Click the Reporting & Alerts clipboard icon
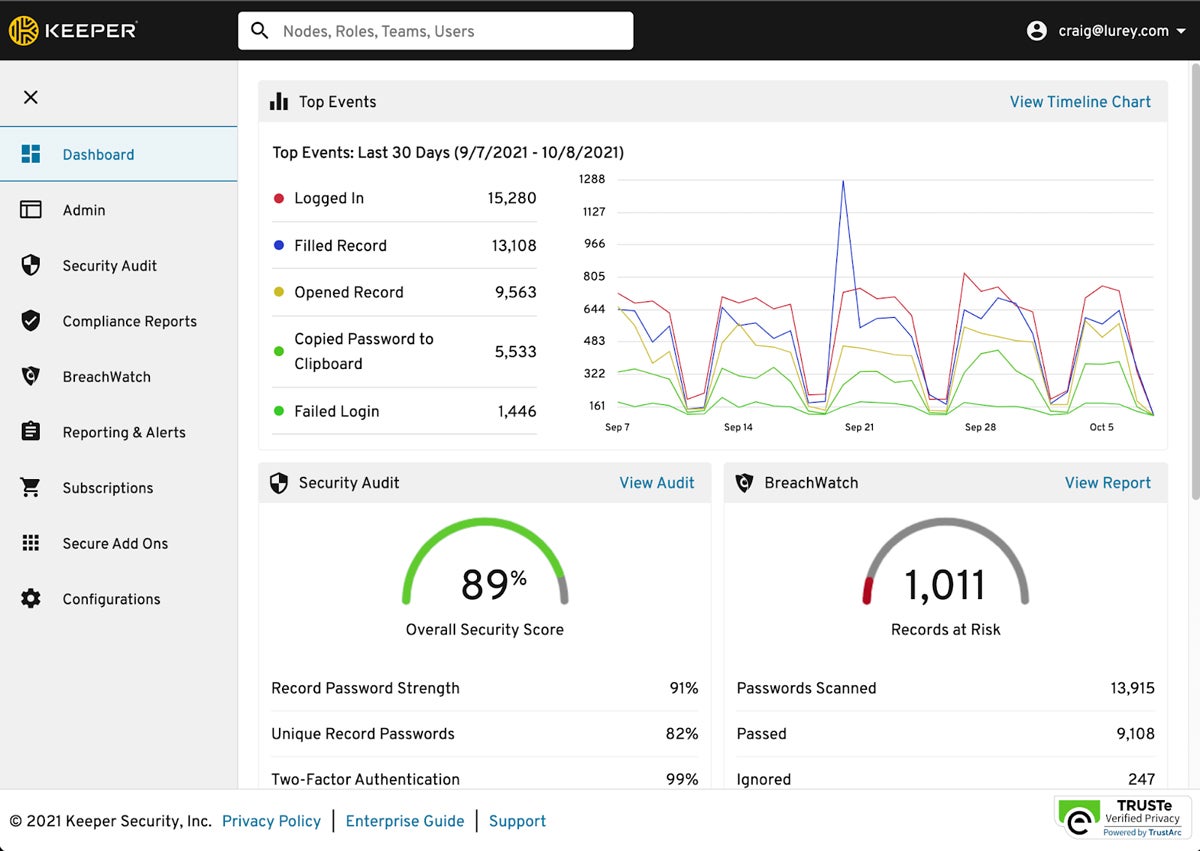 [x=31, y=432]
